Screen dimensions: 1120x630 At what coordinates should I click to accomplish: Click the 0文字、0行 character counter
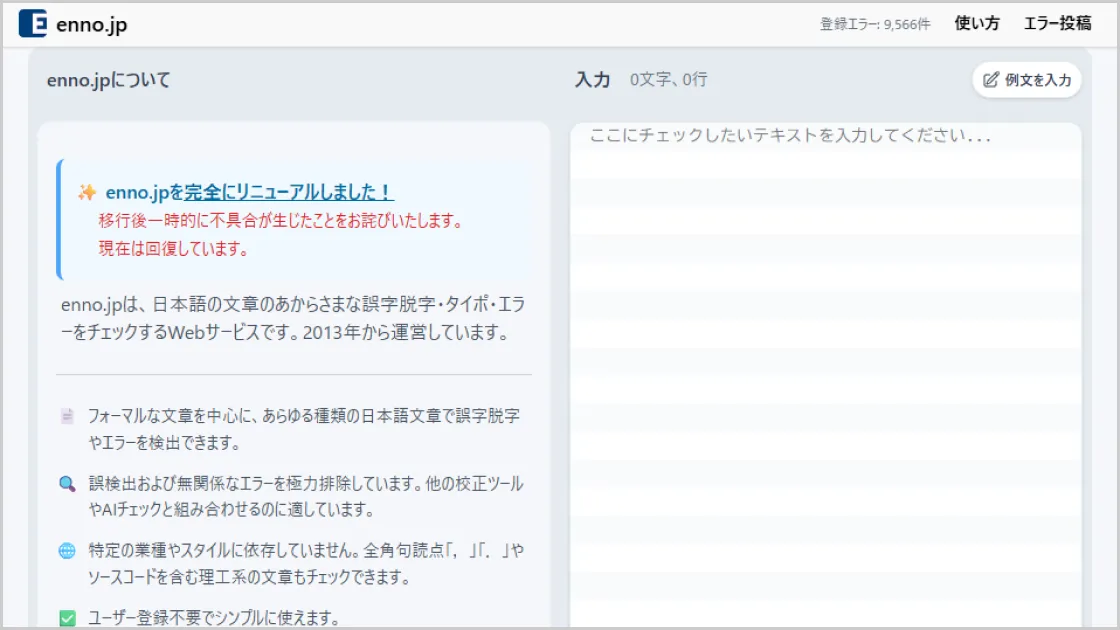(x=668, y=80)
